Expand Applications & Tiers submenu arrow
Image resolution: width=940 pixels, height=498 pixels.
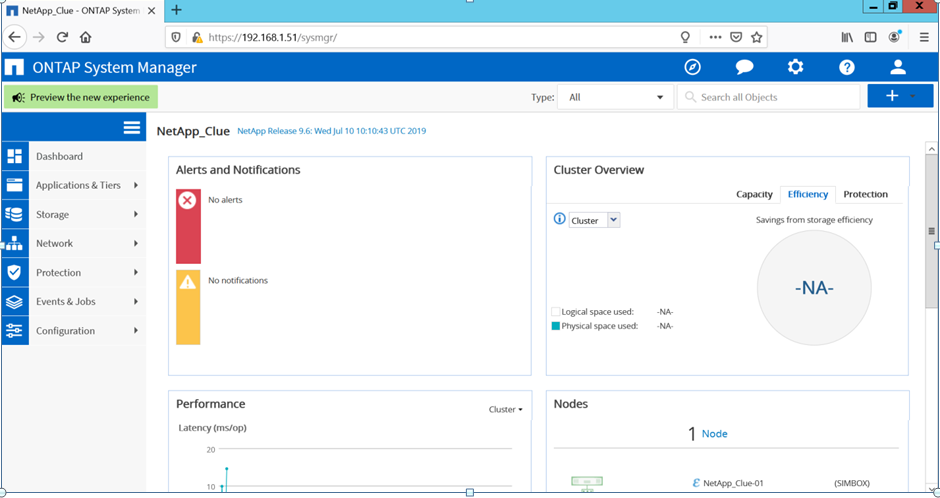point(136,185)
